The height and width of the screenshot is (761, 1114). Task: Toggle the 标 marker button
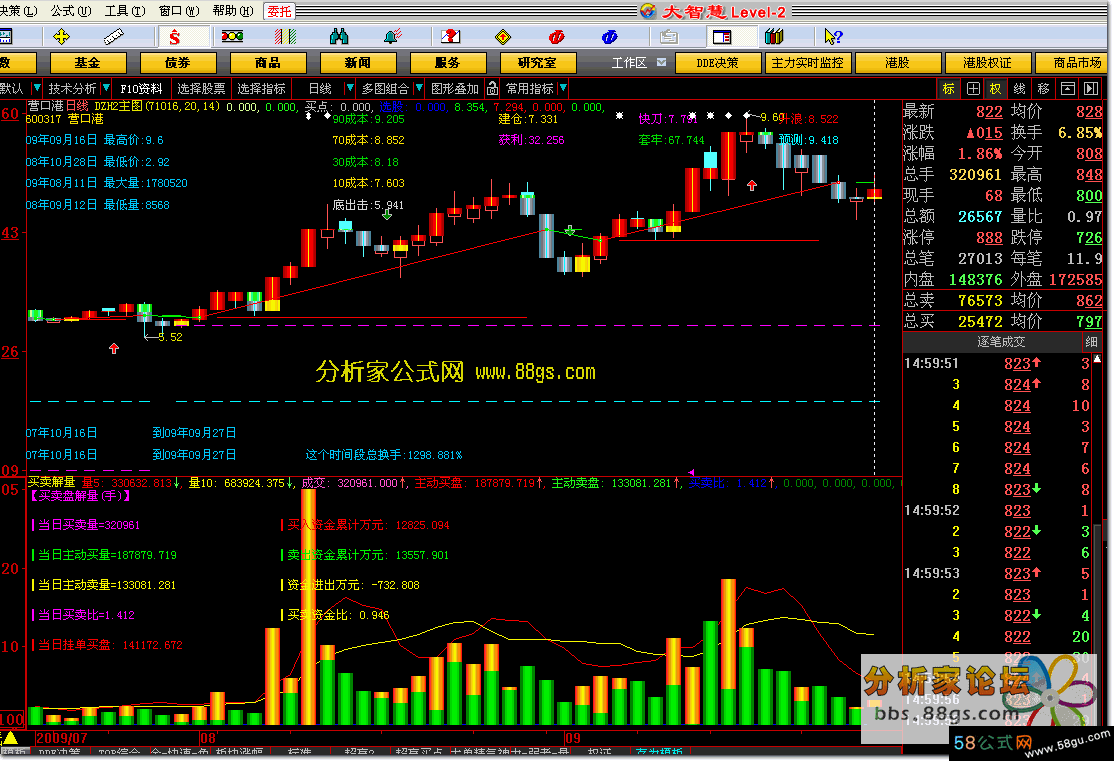[949, 89]
